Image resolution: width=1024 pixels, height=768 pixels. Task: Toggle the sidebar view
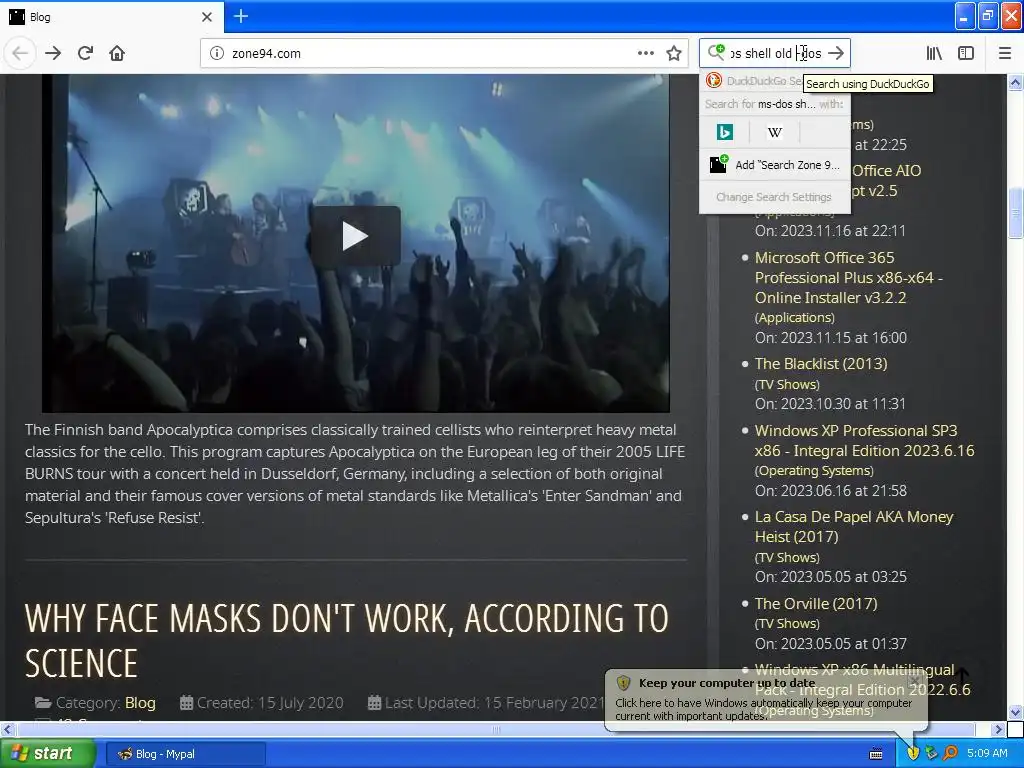tap(966, 53)
